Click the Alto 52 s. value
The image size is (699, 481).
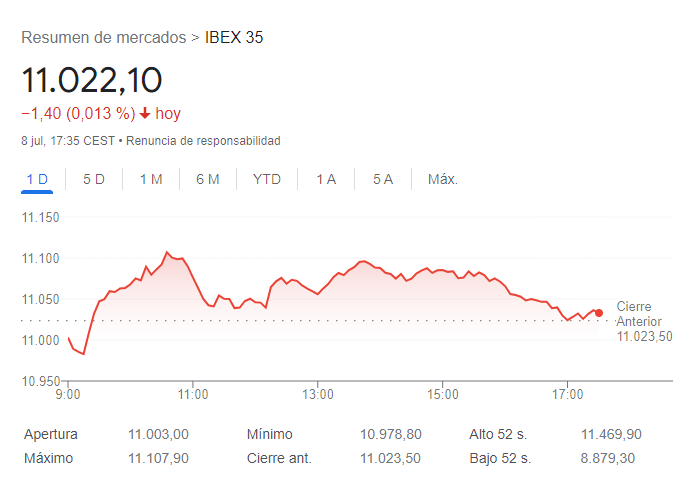(x=611, y=434)
